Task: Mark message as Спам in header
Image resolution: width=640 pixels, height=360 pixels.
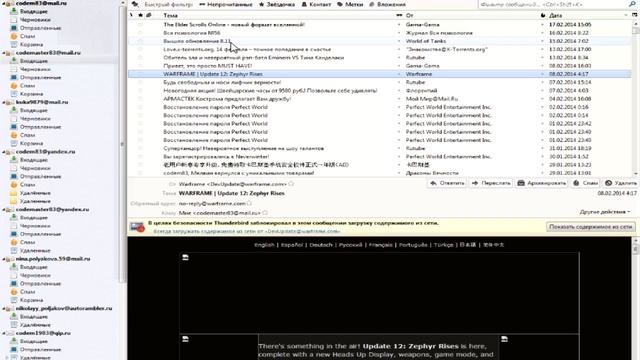Action: click(x=585, y=183)
